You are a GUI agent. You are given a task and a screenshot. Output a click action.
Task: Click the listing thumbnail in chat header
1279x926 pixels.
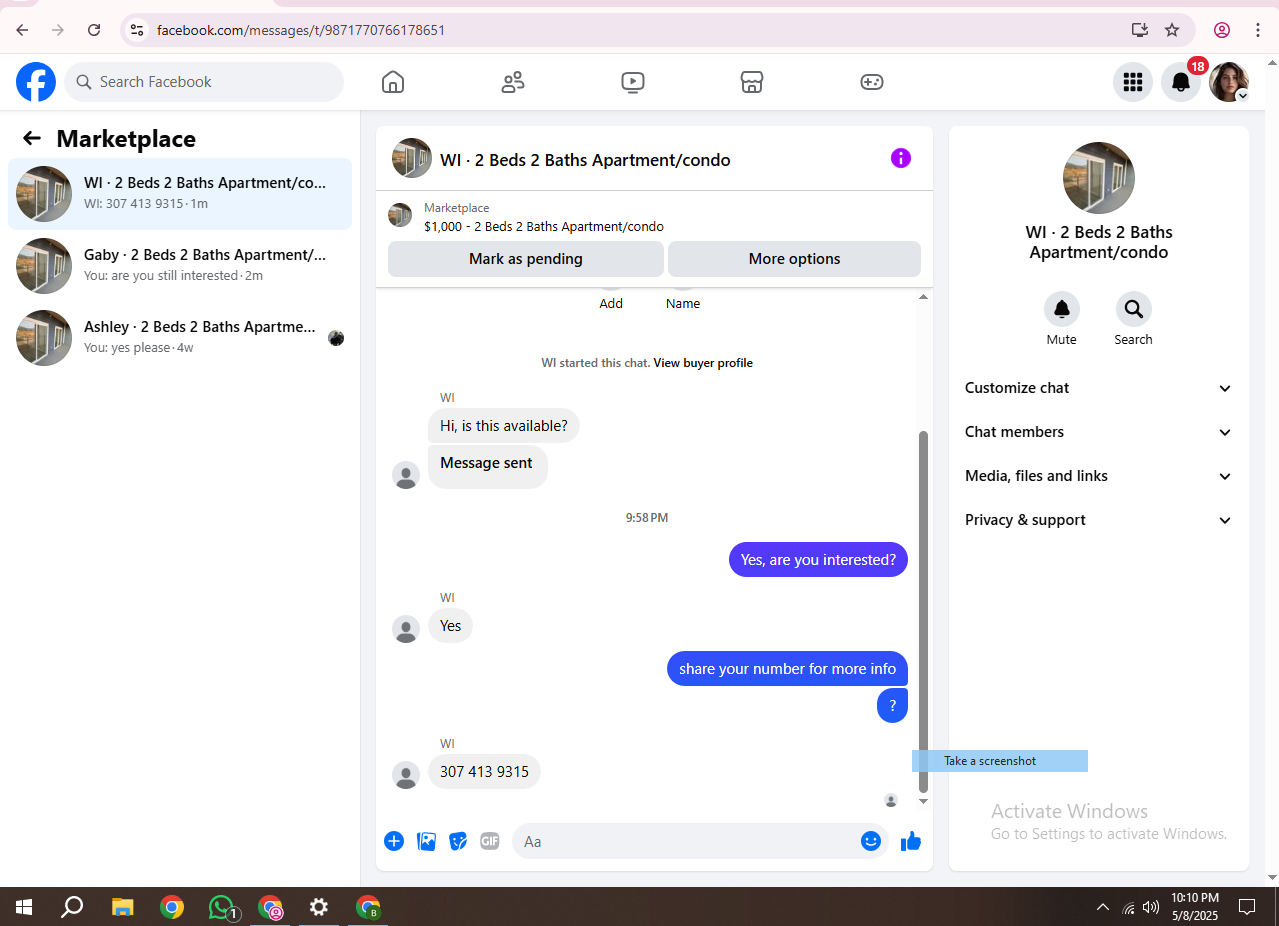click(412, 158)
